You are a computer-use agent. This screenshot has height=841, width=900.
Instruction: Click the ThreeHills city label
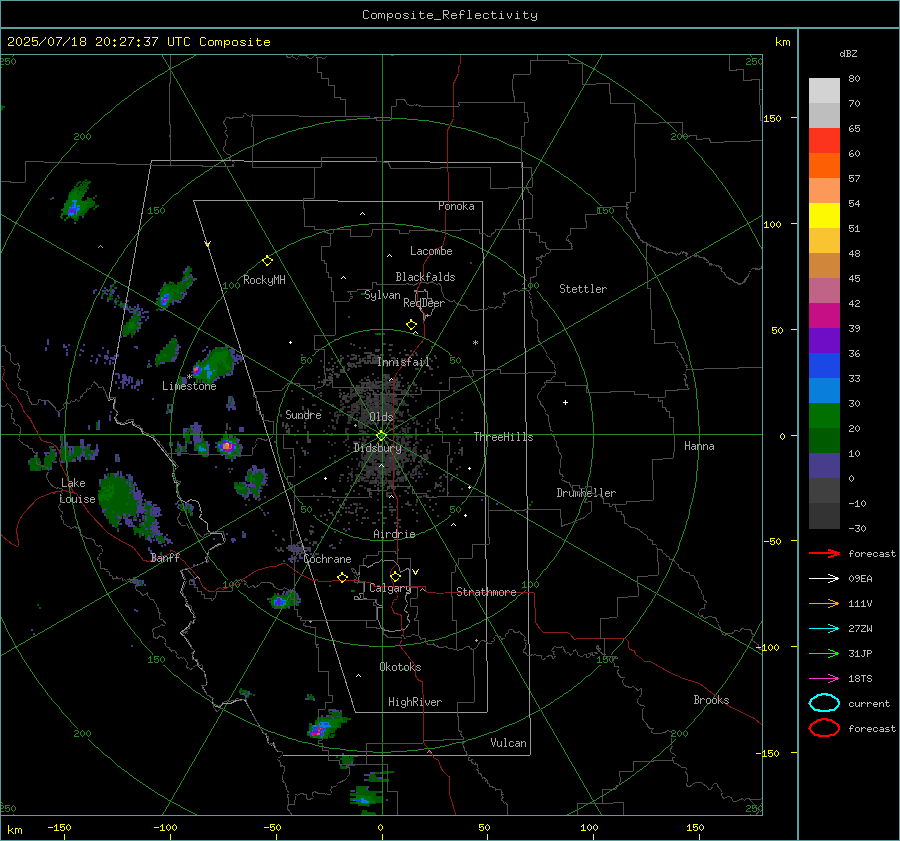(x=503, y=437)
